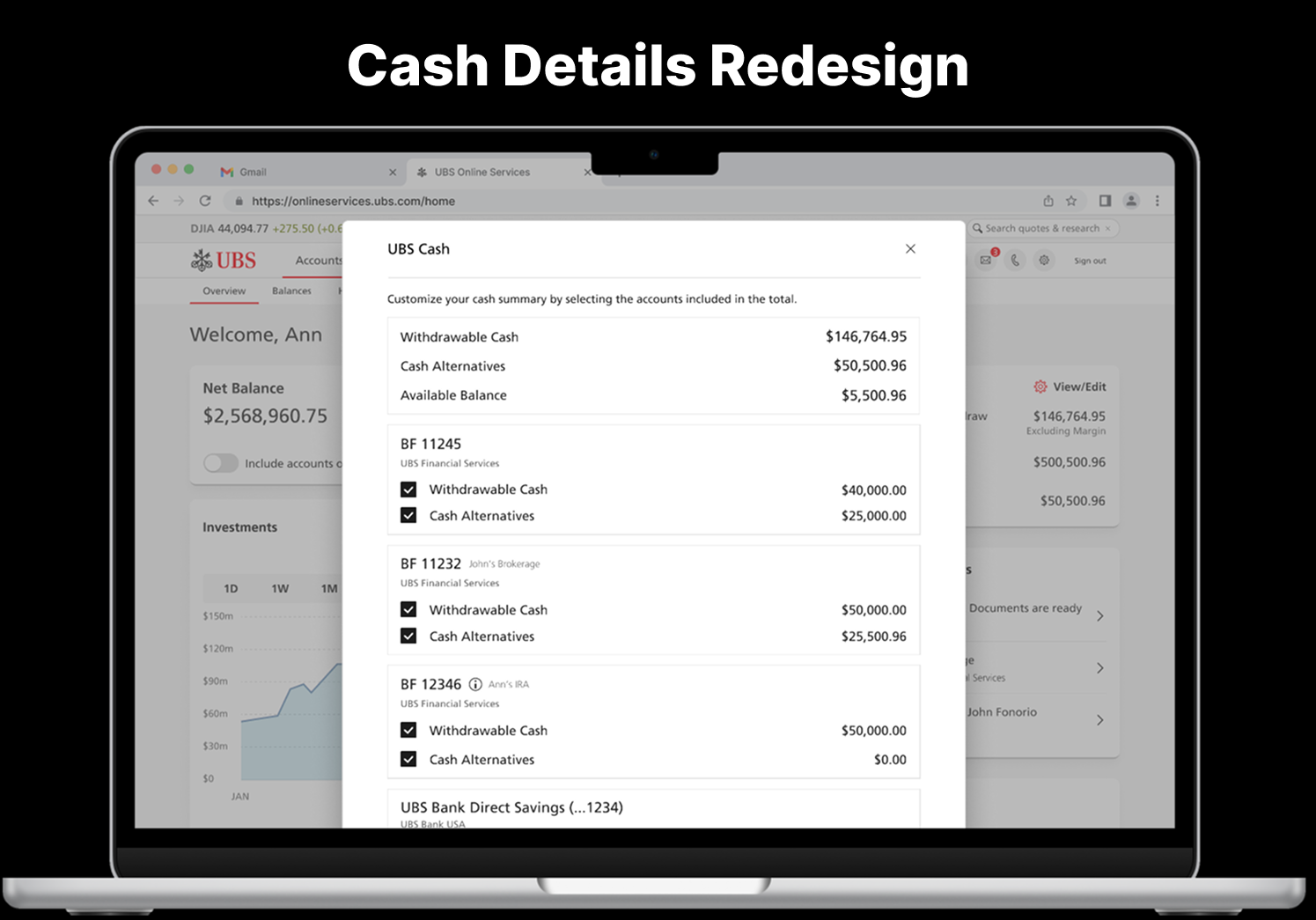
Task: Click the $500,500.96 value in background card
Action: pyautogui.click(x=1069, y=462)
